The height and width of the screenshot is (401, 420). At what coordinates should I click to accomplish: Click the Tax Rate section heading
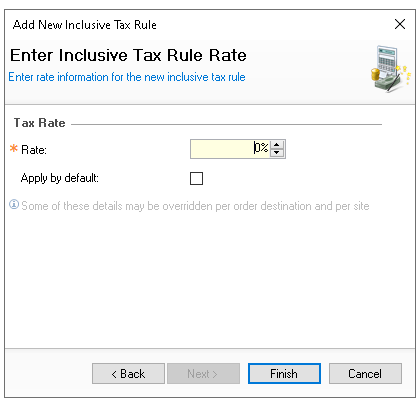coord(40,123)
